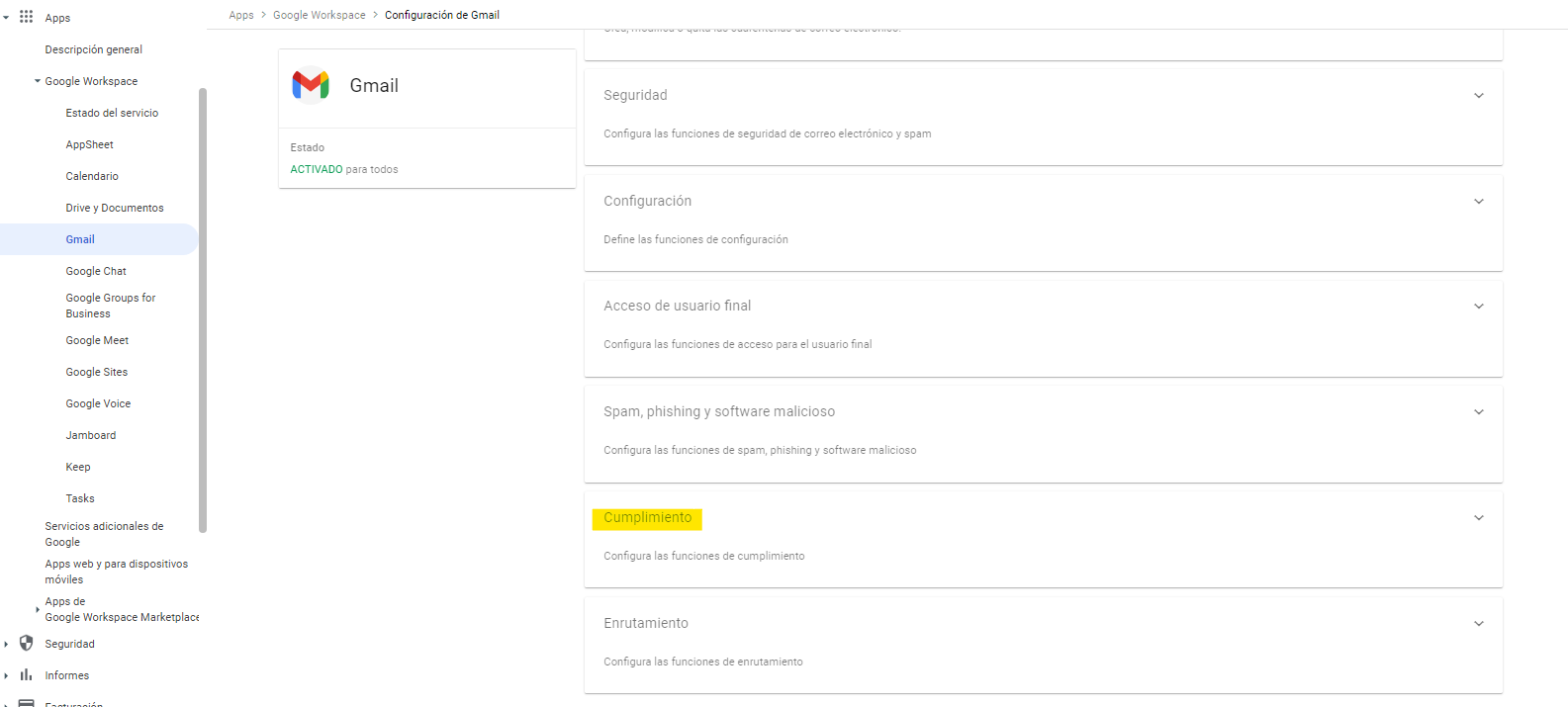
Task: Click 'Configura las funciones de cumplimiento' description
Action: pyautogui.click(x=704, y=556)
